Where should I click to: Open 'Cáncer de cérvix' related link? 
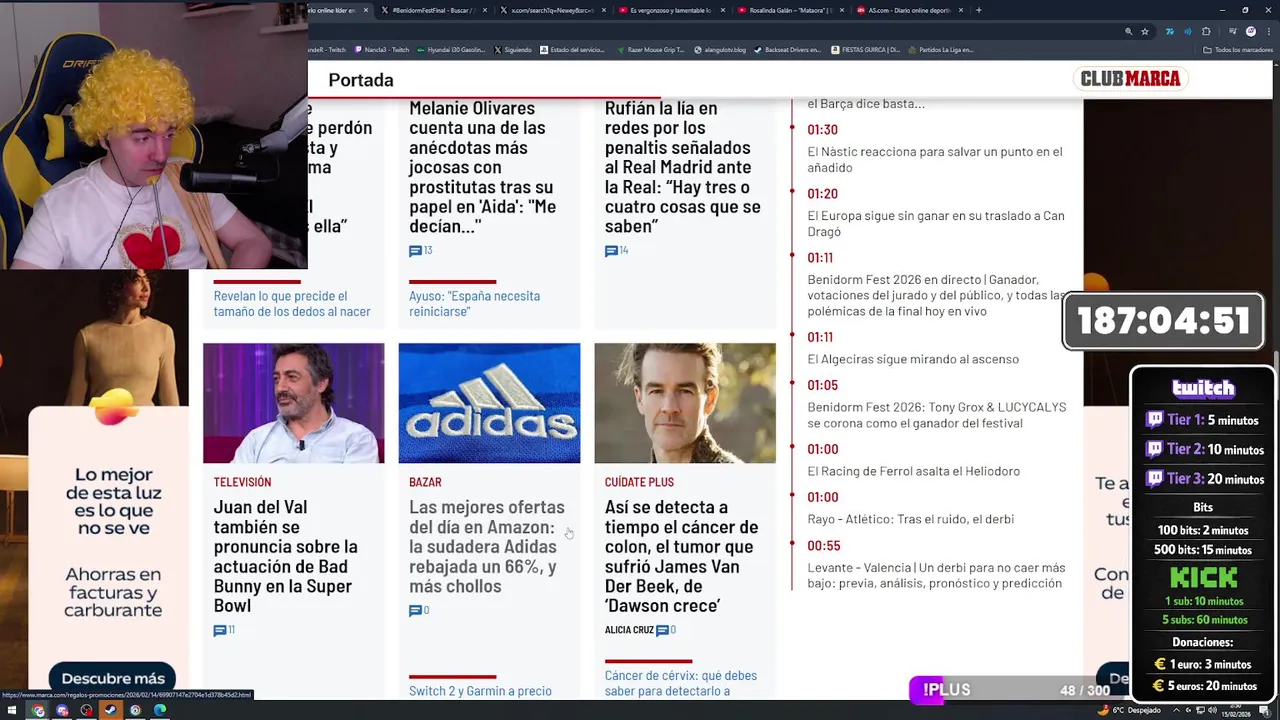coord(680,683)
